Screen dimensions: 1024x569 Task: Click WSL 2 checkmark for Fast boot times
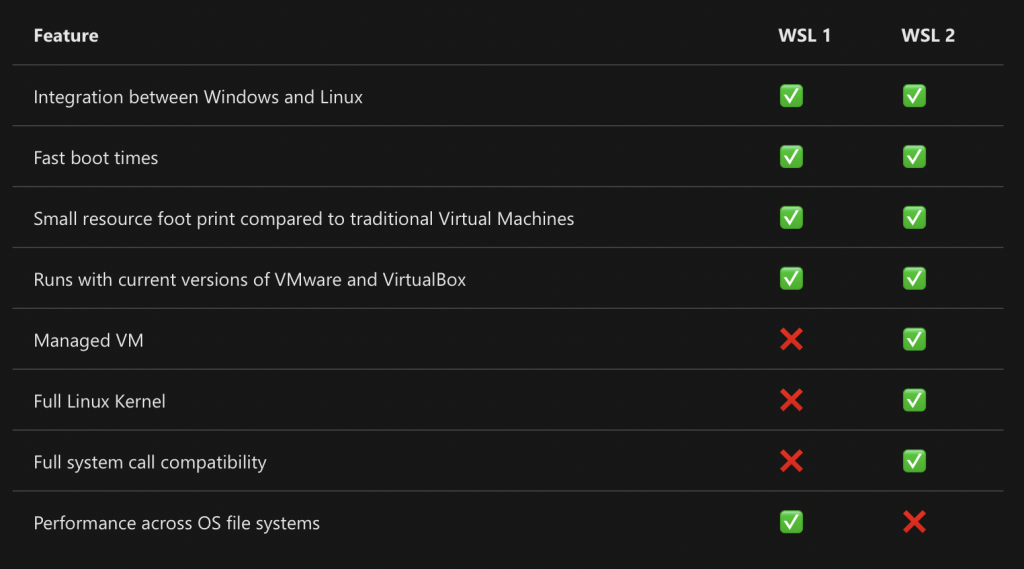point(914,157)
